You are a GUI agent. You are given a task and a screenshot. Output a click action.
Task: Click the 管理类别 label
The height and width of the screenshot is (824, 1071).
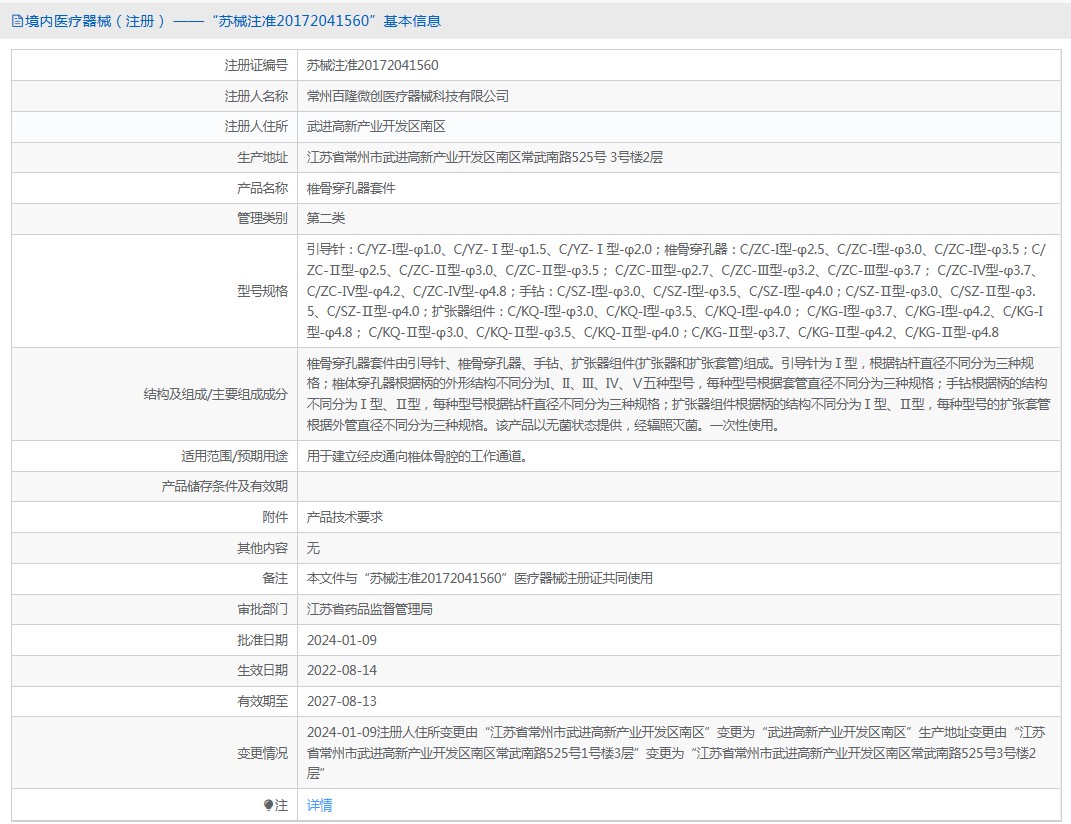pyautogui.click(x=262, y=219)
